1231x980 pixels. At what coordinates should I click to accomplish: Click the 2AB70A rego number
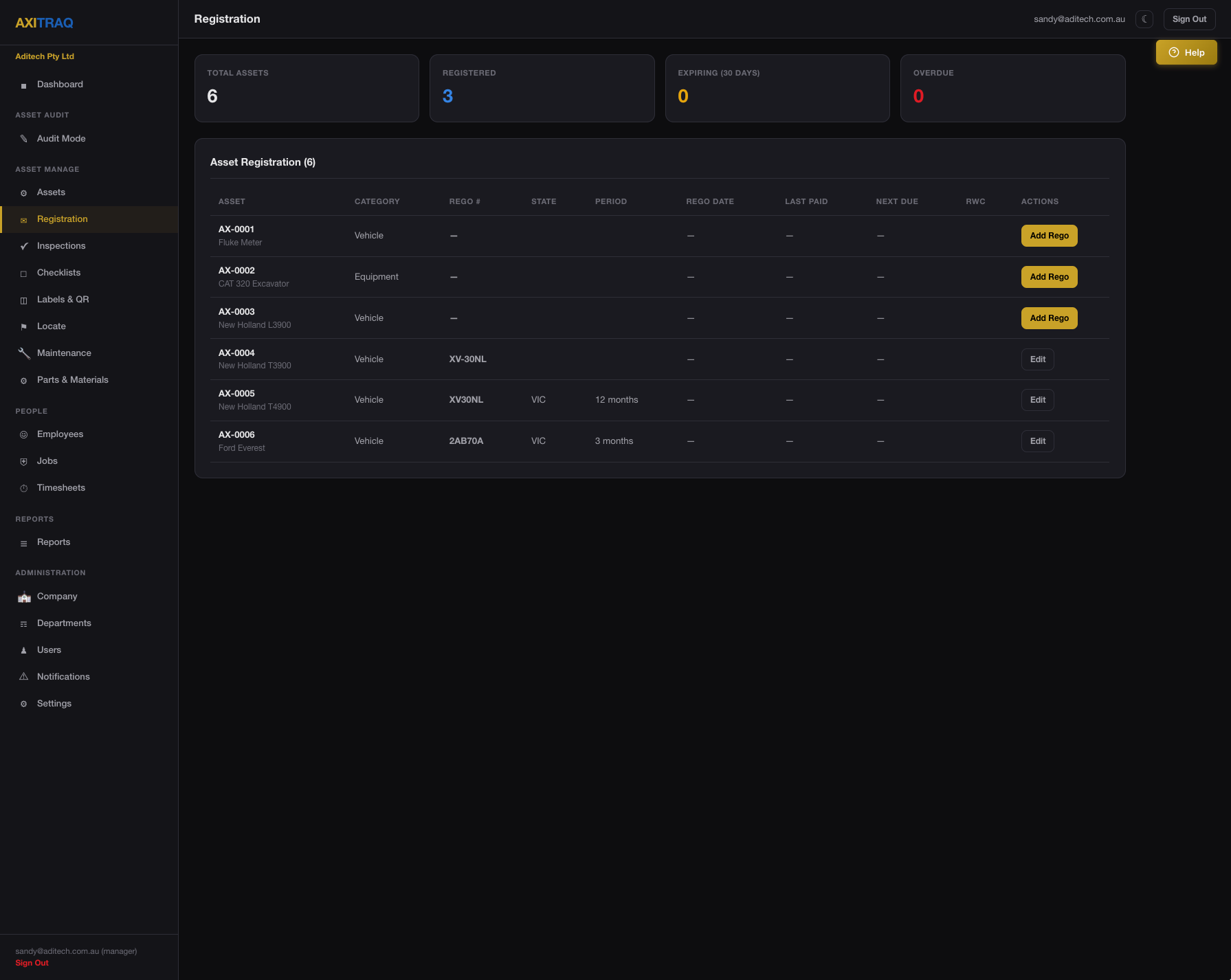click(466, 441)
